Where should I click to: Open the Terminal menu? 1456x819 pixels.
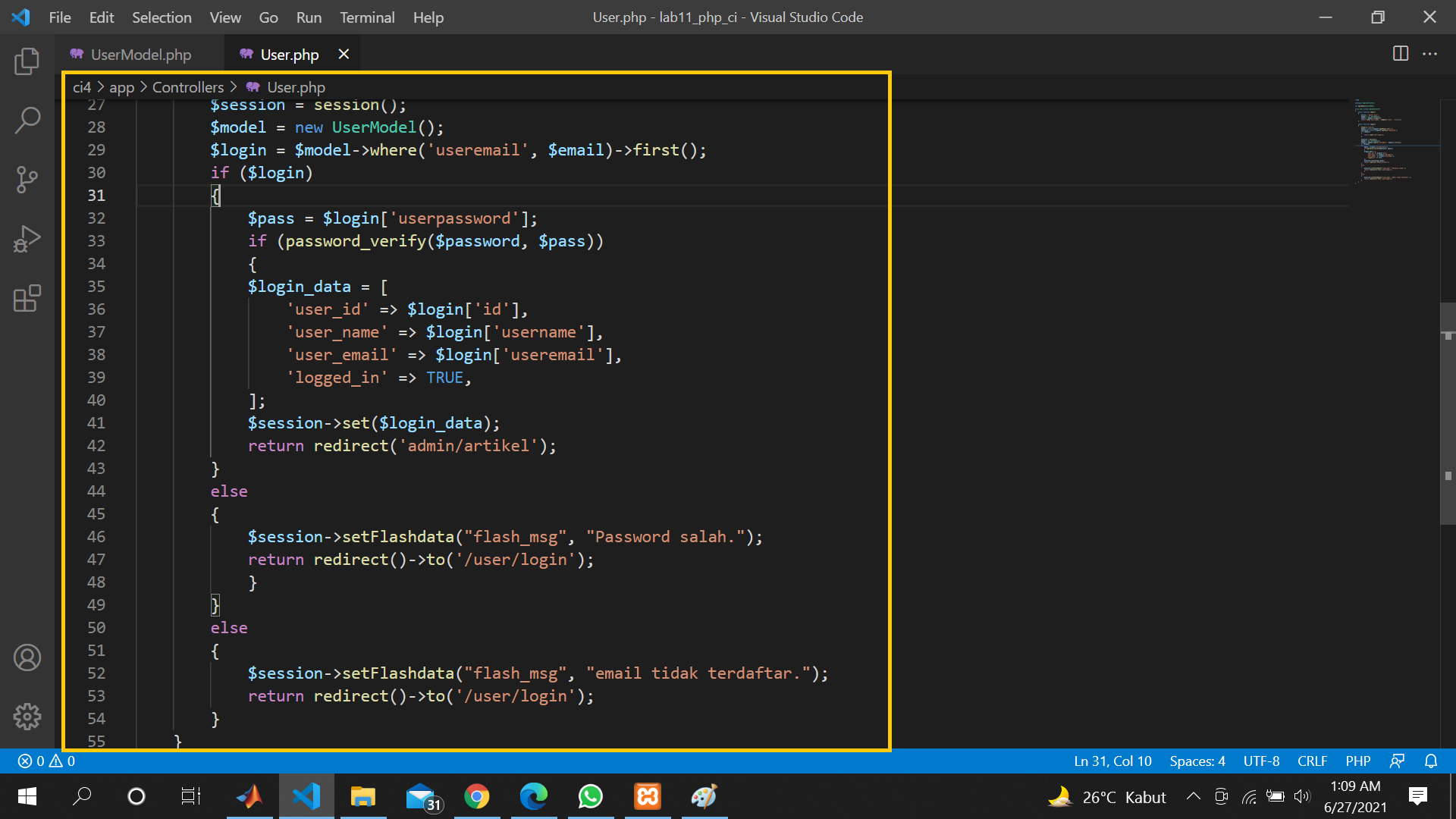pyautogui.click(x=366, y=17)
